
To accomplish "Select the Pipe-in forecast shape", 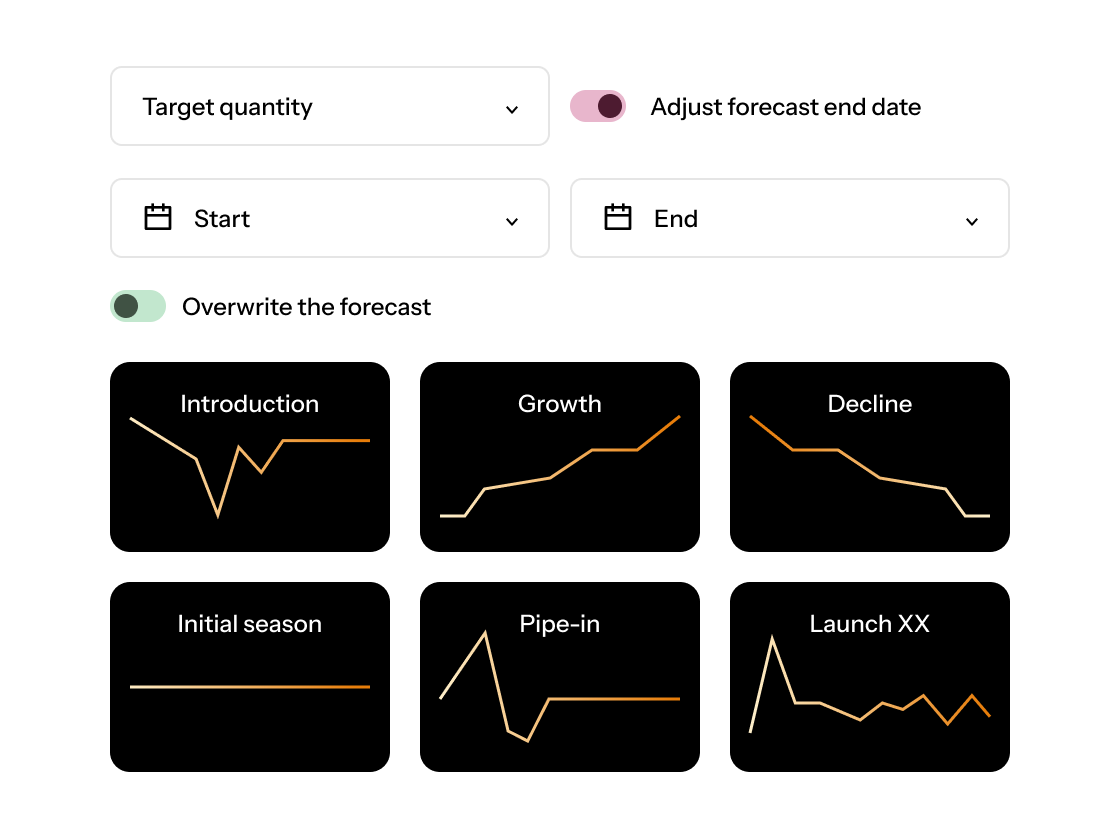I will (560, 676).
